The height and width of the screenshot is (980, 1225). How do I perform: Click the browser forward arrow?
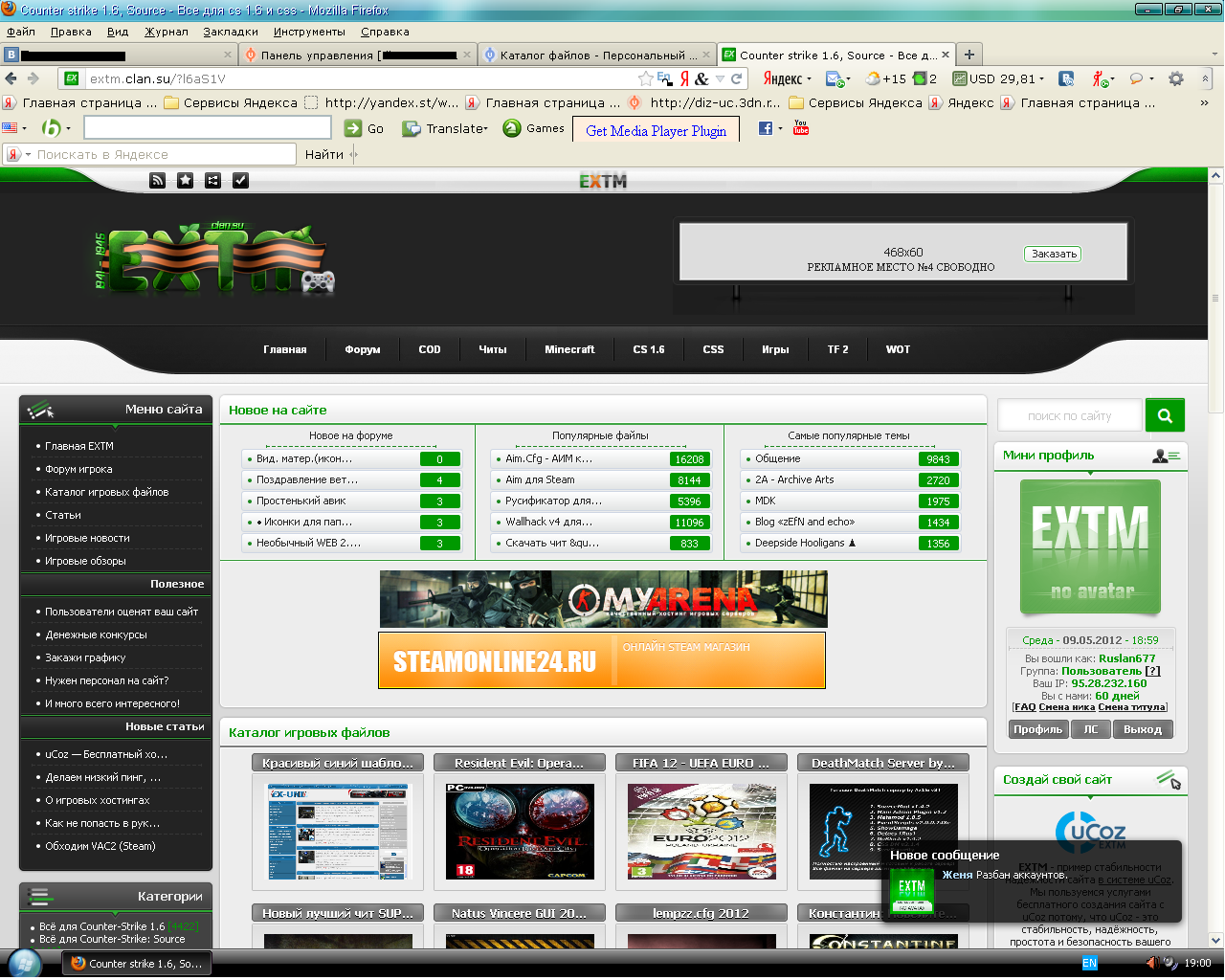tap(33, 78)
